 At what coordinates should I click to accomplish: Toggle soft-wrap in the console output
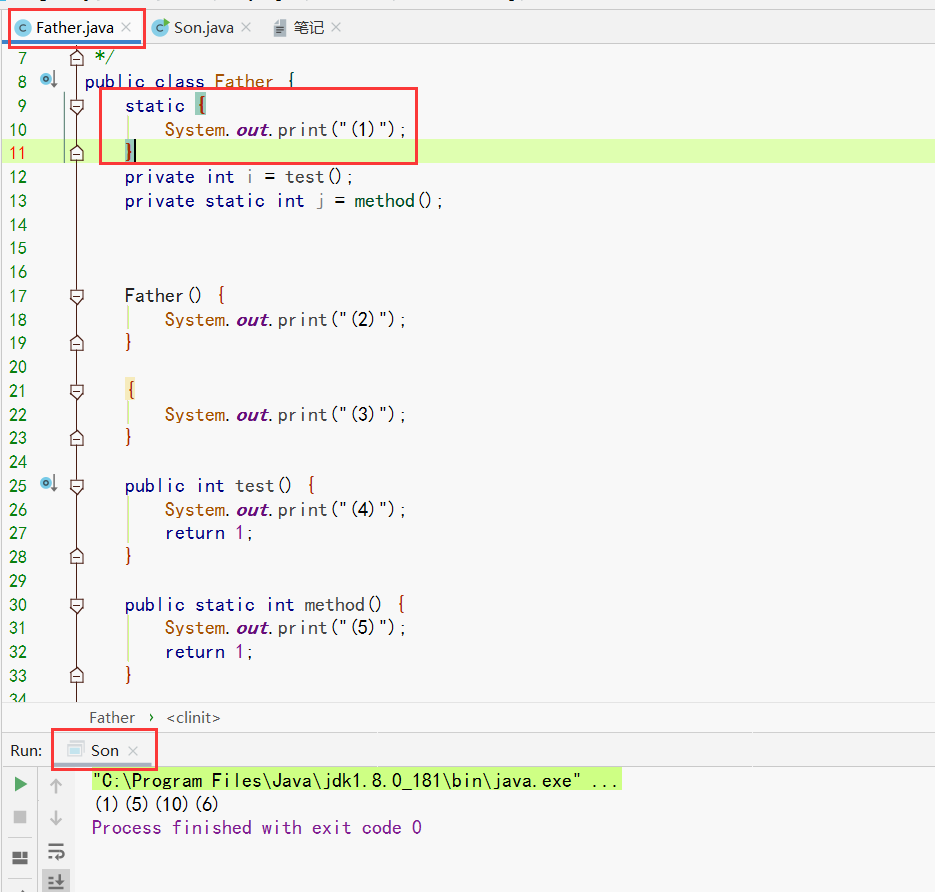pos(56,851)
